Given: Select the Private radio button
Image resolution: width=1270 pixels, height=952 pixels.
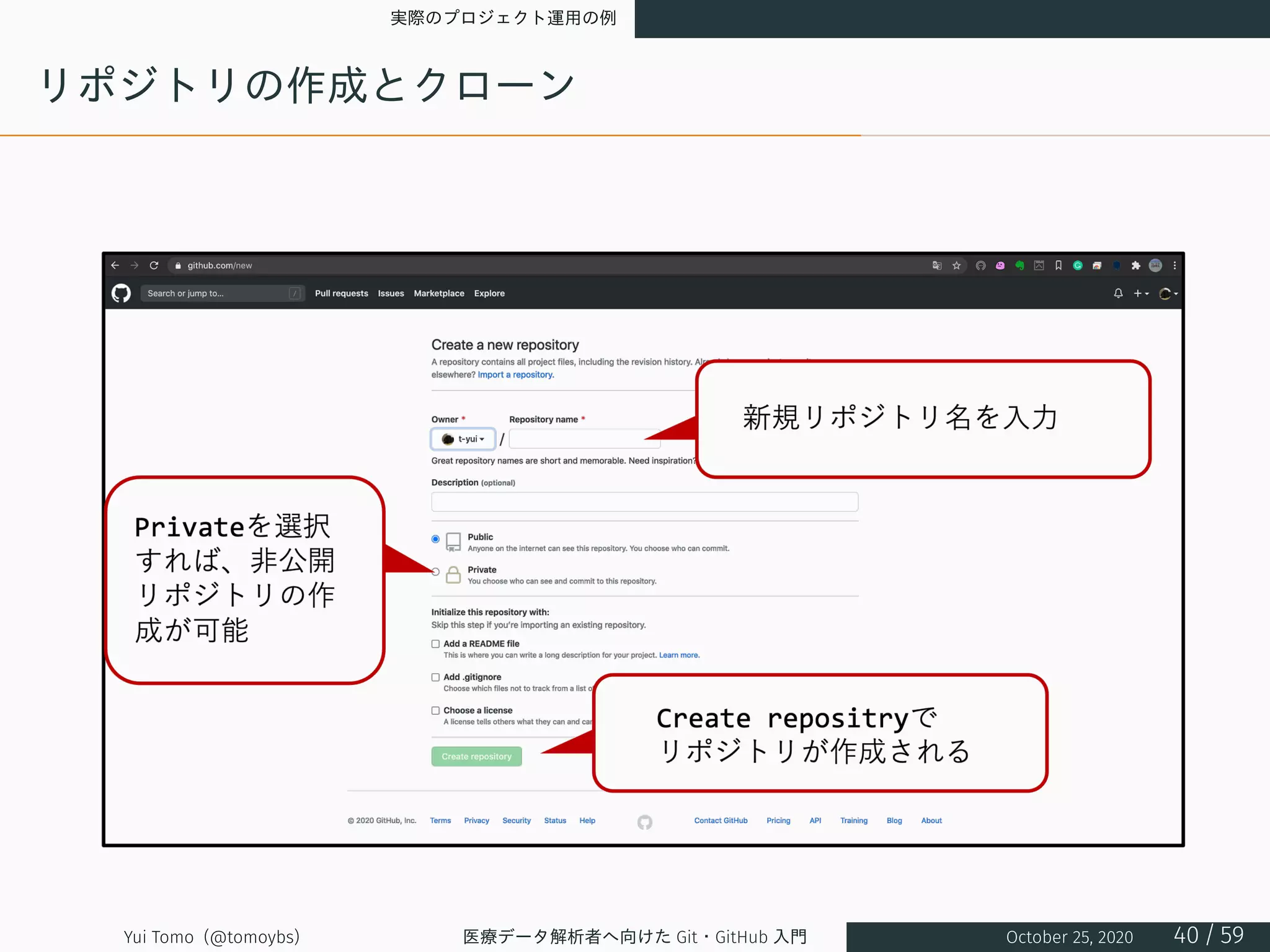Looking at the screenshot, I should (x=435, y=571).
